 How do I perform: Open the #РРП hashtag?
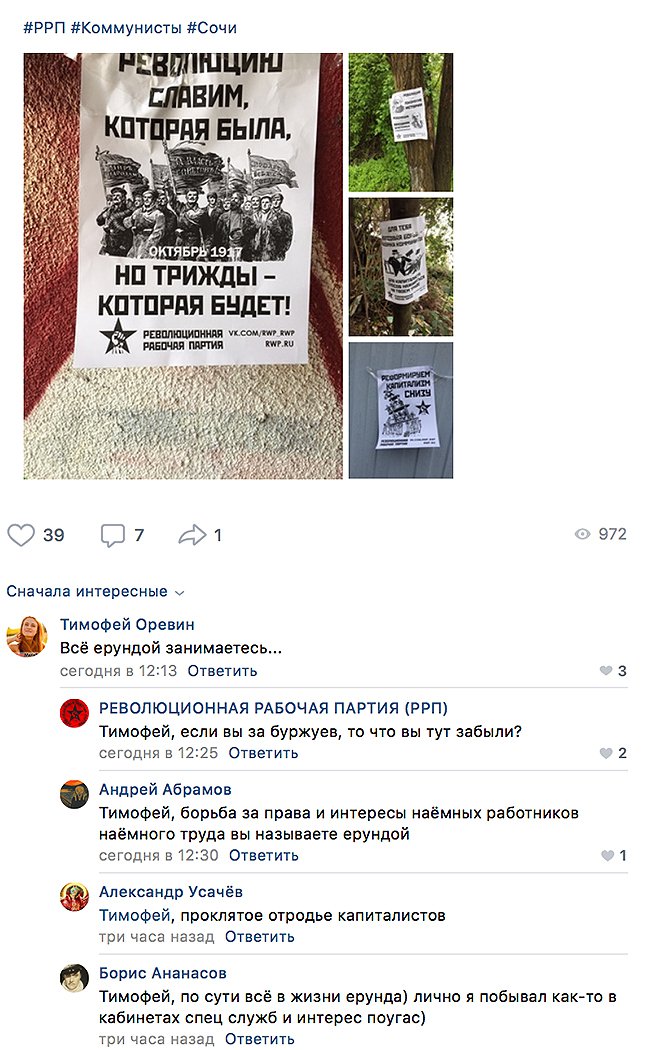pos(44,28)
